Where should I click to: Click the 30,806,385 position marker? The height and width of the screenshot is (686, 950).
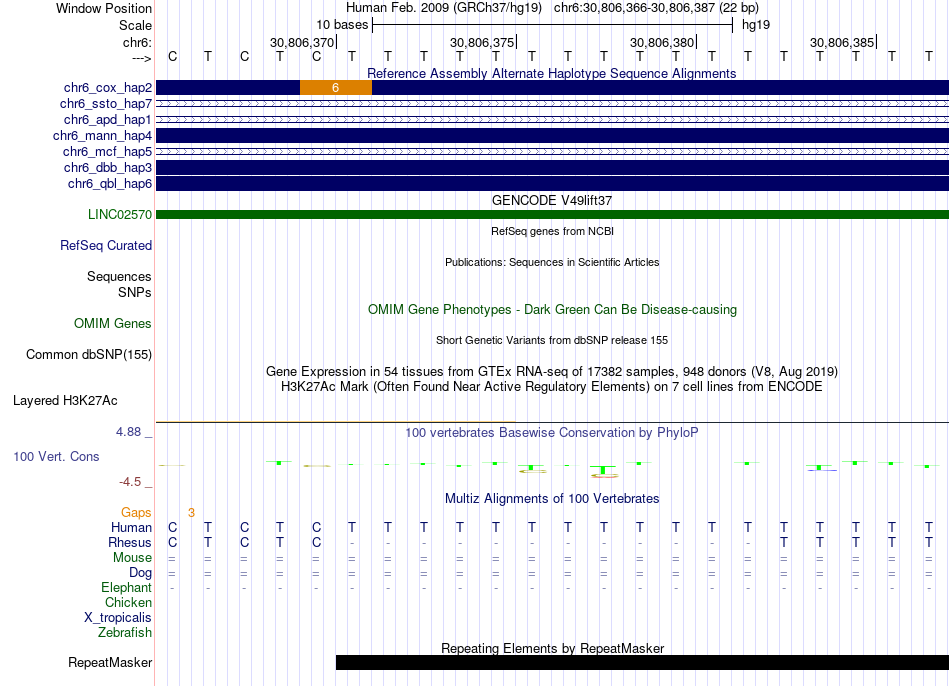click(842, 42)
